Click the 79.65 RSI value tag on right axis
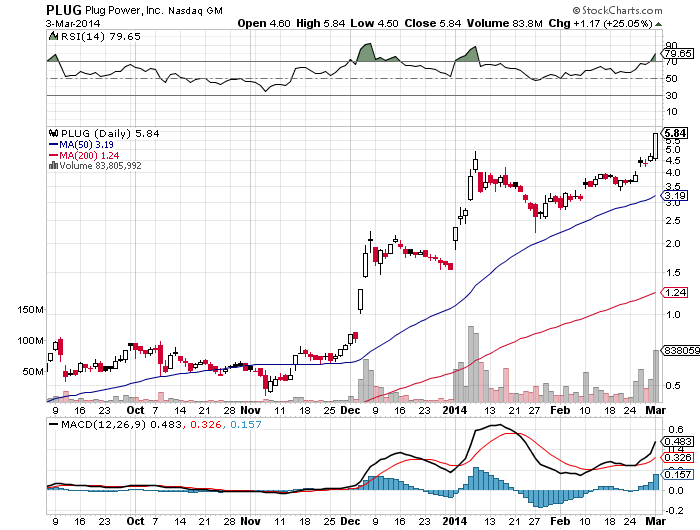 [x=677, y=54]
